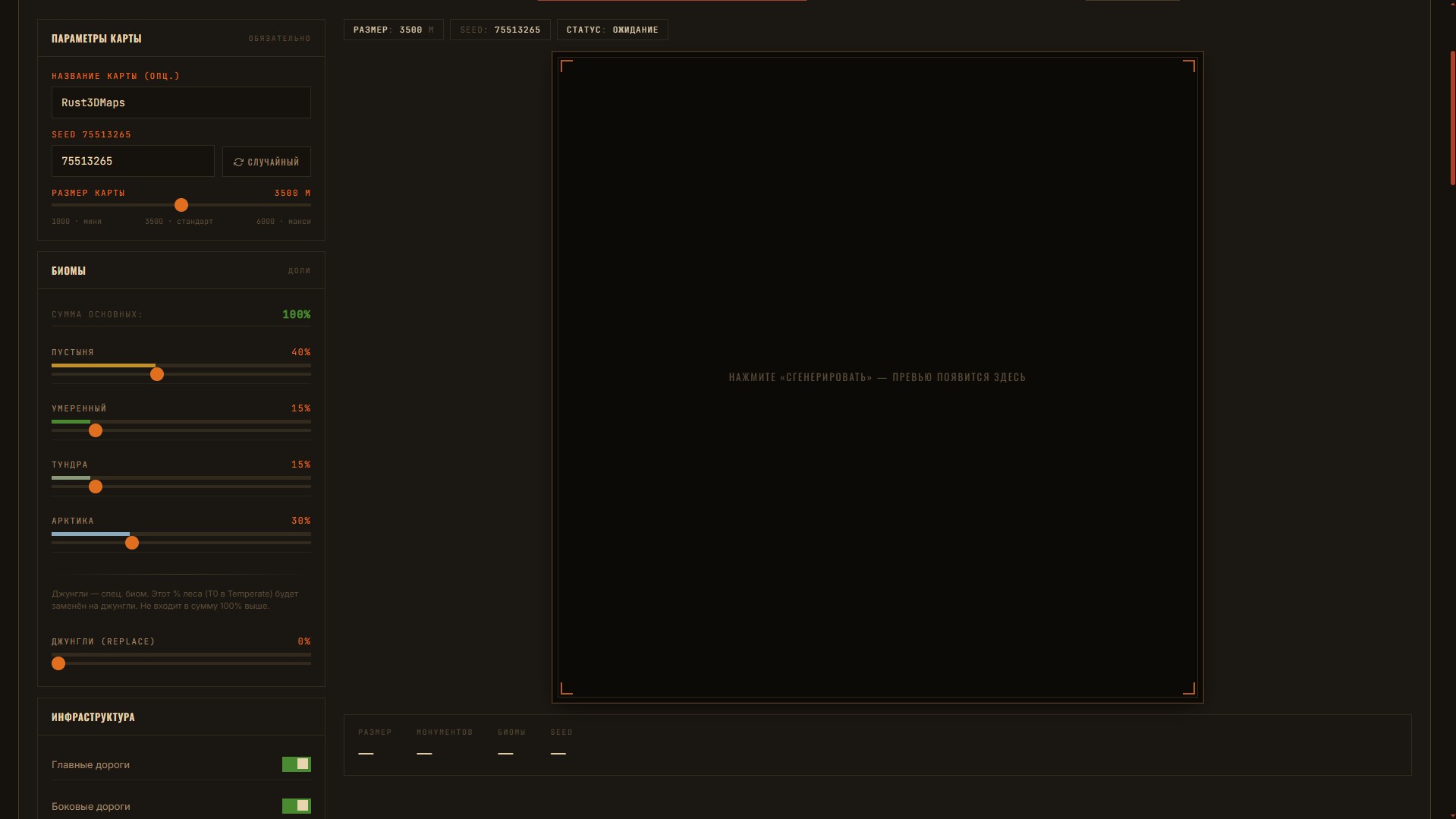Click the Сумма основных 100% value
This screenshot has width=1456, height=819.
pos(297,314)
